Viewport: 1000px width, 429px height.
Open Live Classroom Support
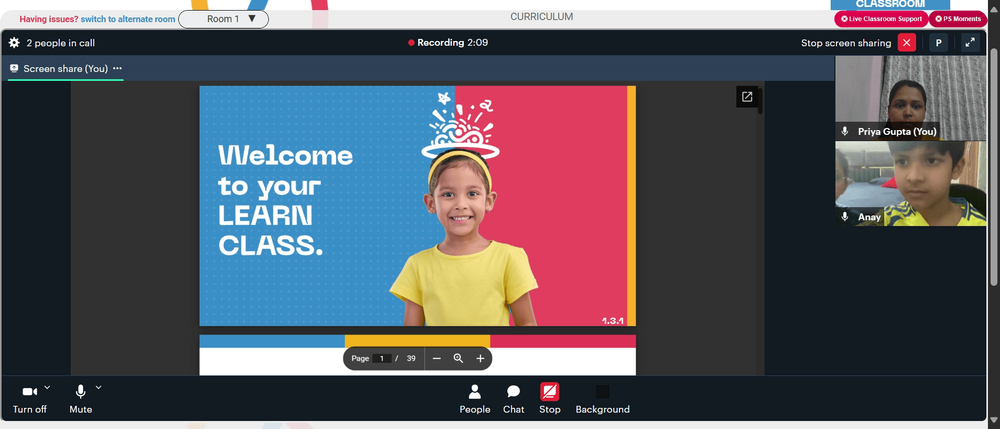[x=881, y=19]
